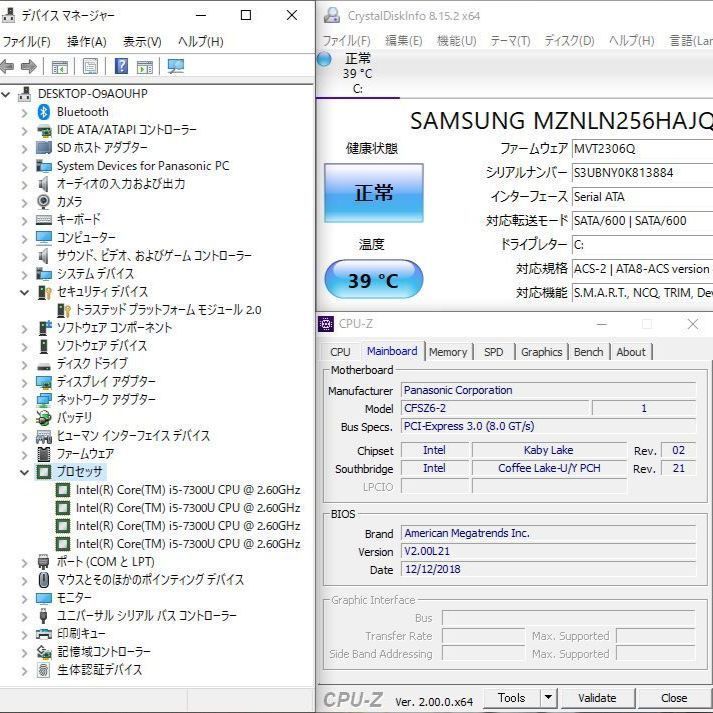
Task: Click the Validate button in CPU-Z
Action: (x=597, y=698)
